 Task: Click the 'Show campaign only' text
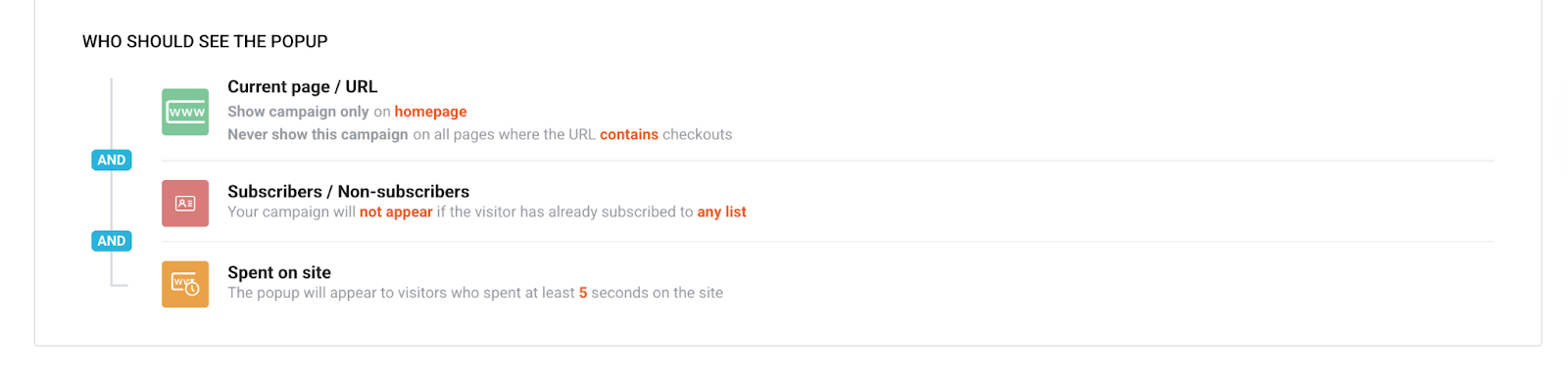(298, 112)
